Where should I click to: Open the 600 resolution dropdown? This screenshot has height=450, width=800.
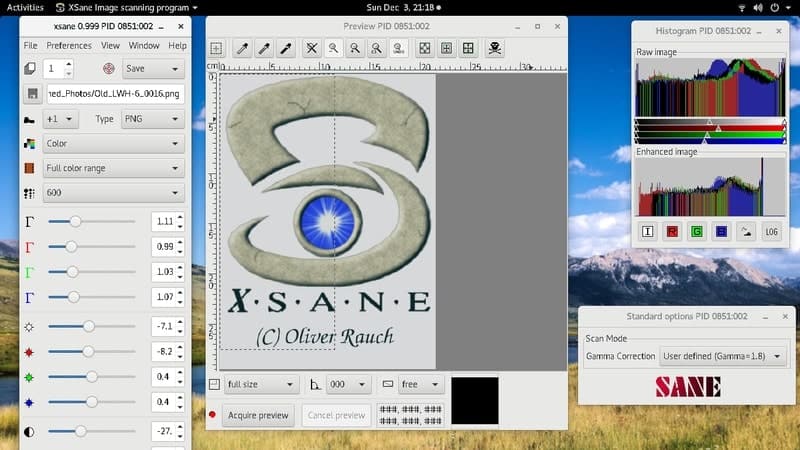click(x=113, y=193)
